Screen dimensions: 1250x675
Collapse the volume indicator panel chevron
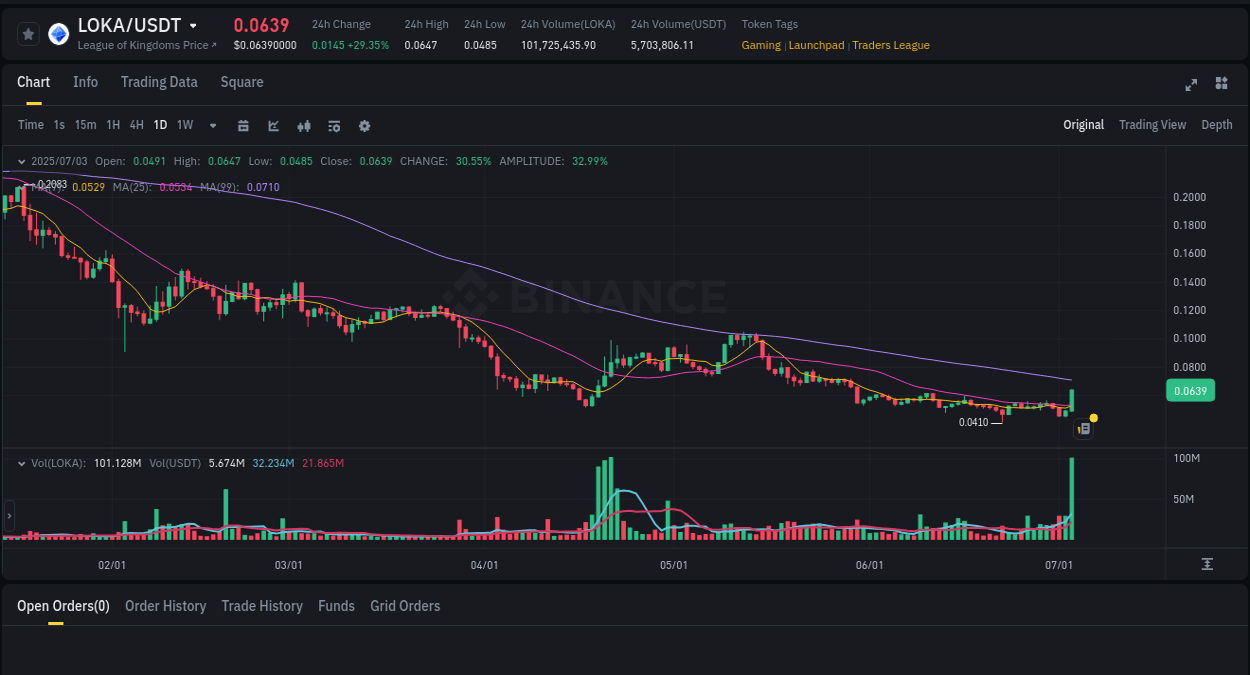(20, 463)
